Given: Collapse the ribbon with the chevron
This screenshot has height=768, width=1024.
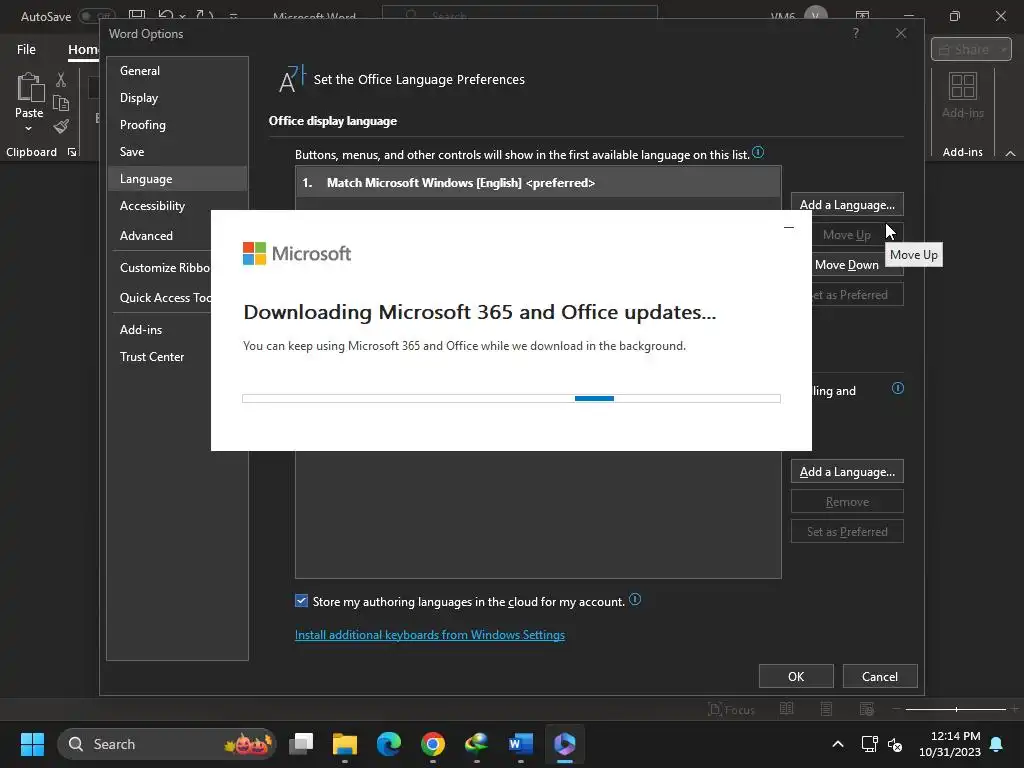Looking at the screenshot, I should click(1010, 153).
